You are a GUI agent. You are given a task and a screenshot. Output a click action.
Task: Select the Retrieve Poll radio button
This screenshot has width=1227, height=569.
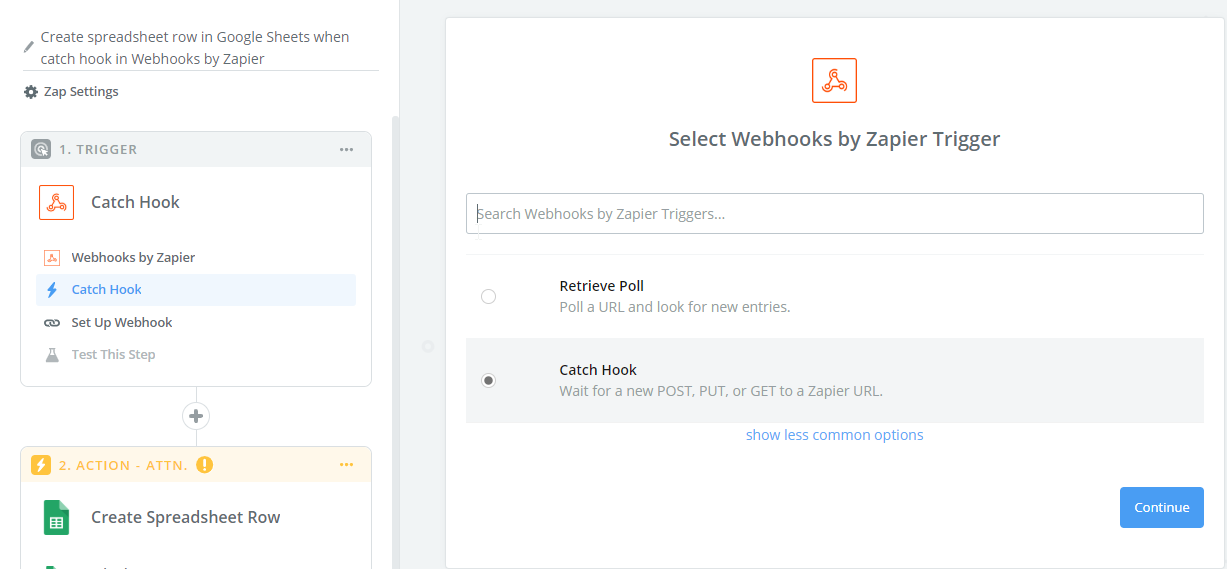coord(488,296)
